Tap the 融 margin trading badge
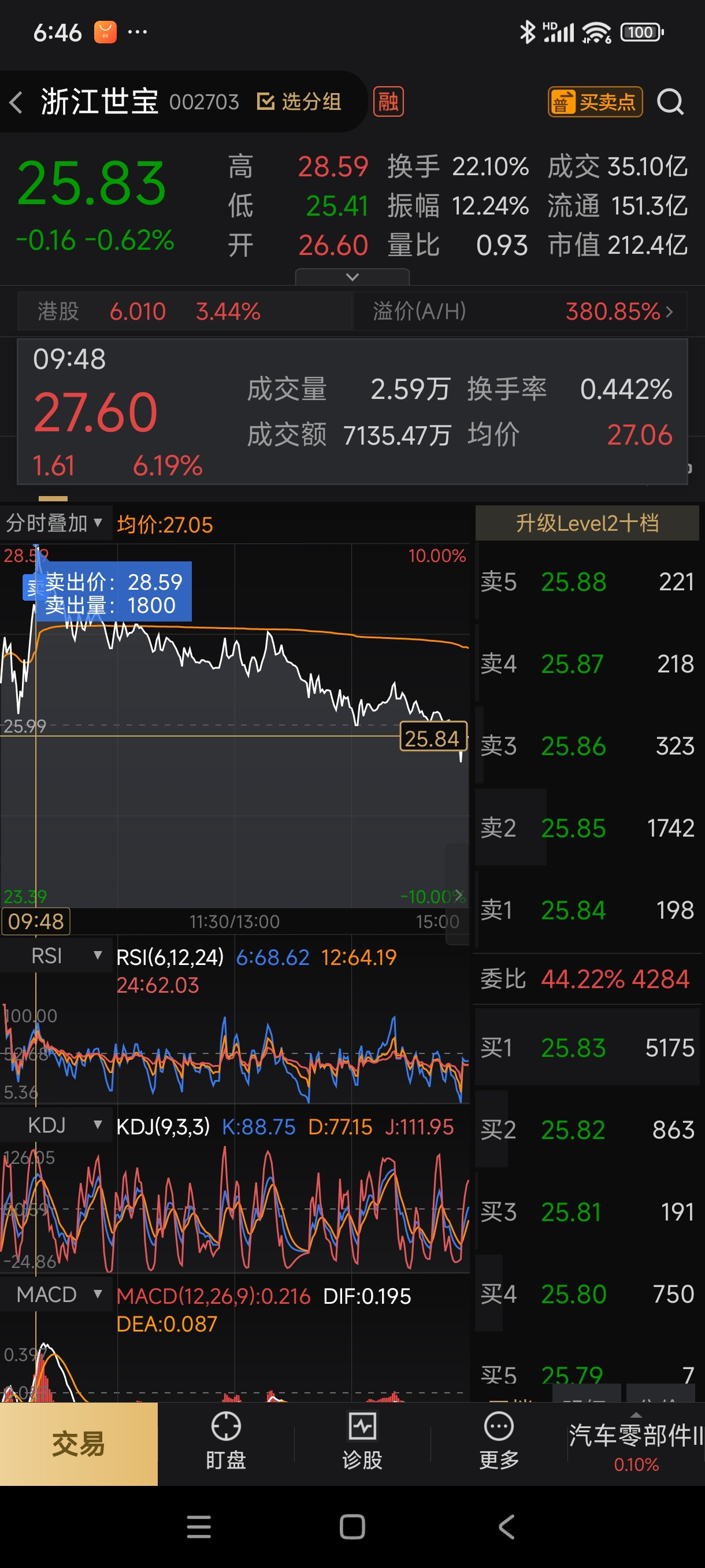Image resolution: width=705 pixels, height=1568 pixels. 388,102
